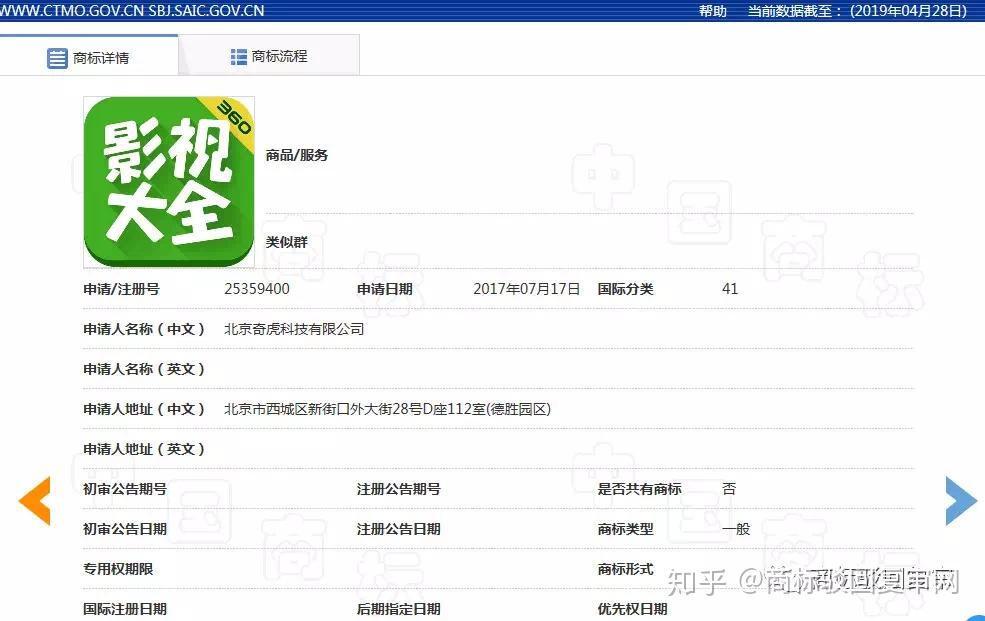Open the 帮助 help link

pyautogui.click(x=712, y=11)
